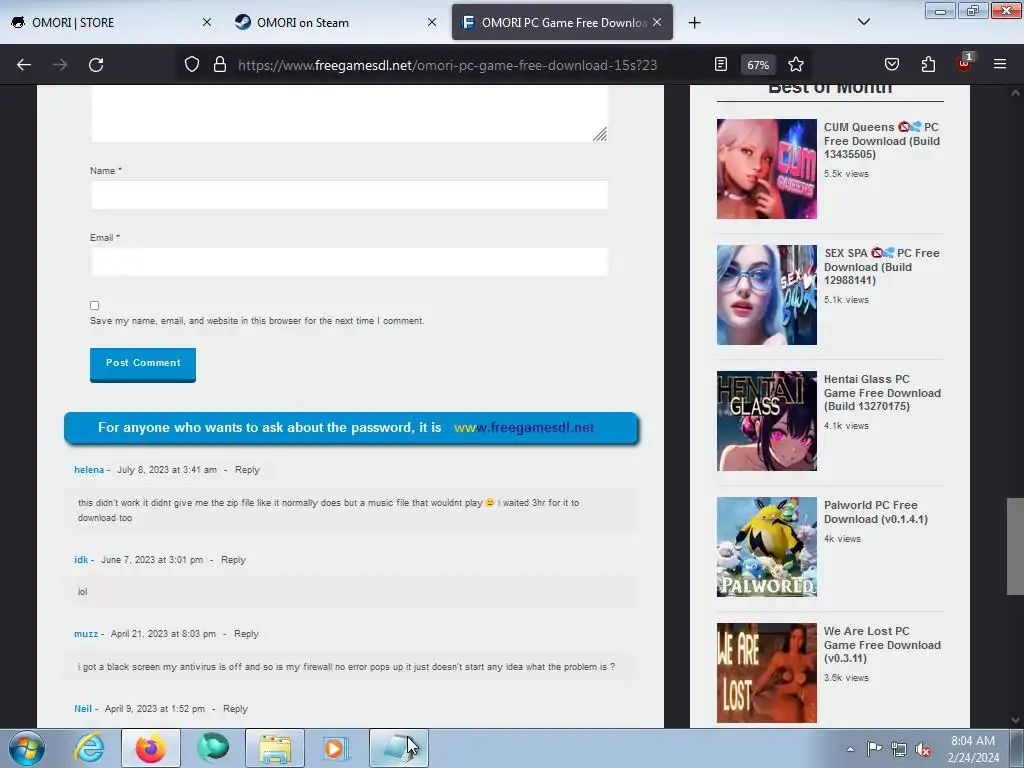Expand the list all tabs chevron
1024x768 pixels.
863,22
